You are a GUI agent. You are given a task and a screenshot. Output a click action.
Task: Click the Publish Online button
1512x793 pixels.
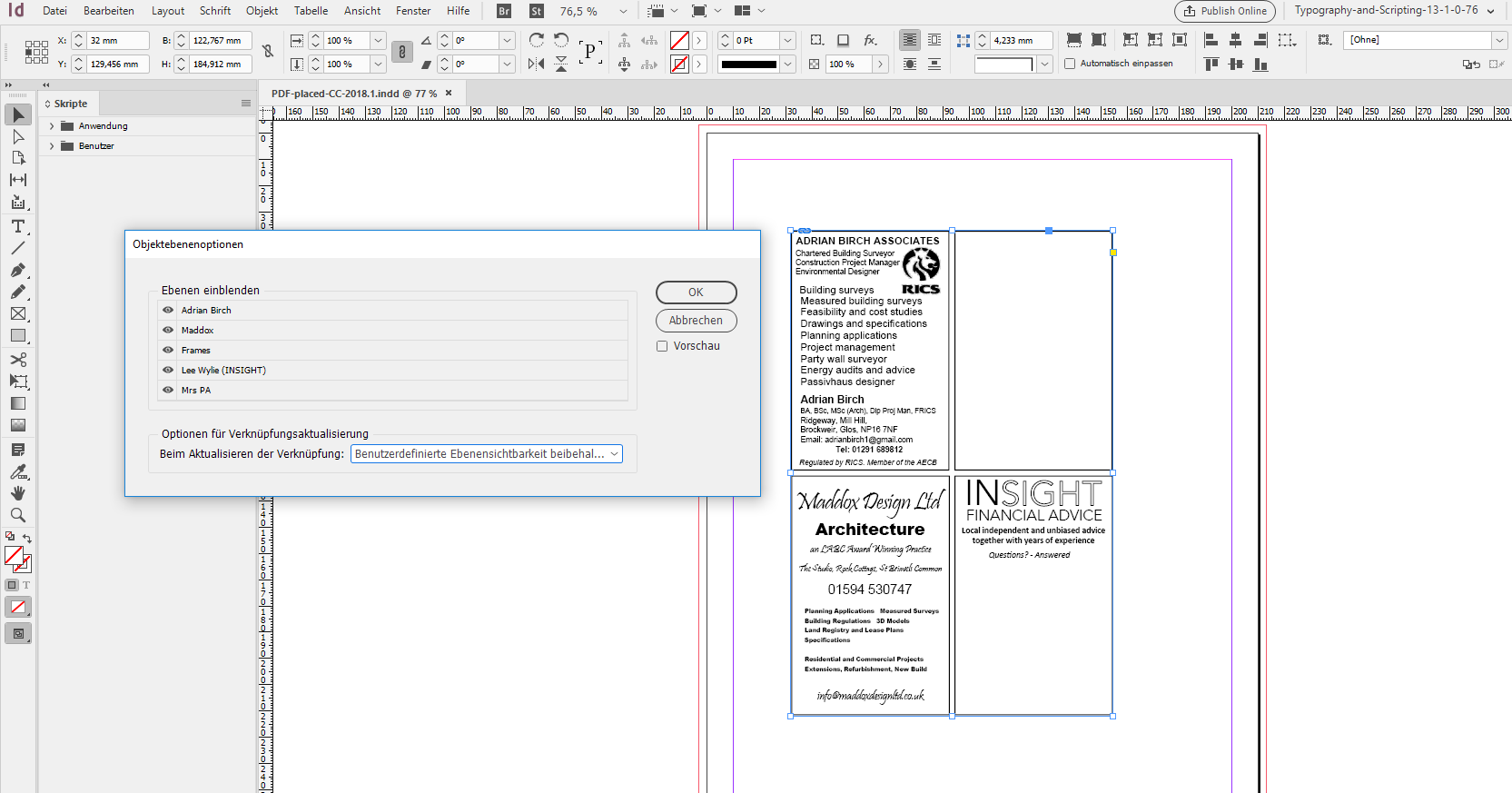pyautogui.click(x=1224, y=11)
